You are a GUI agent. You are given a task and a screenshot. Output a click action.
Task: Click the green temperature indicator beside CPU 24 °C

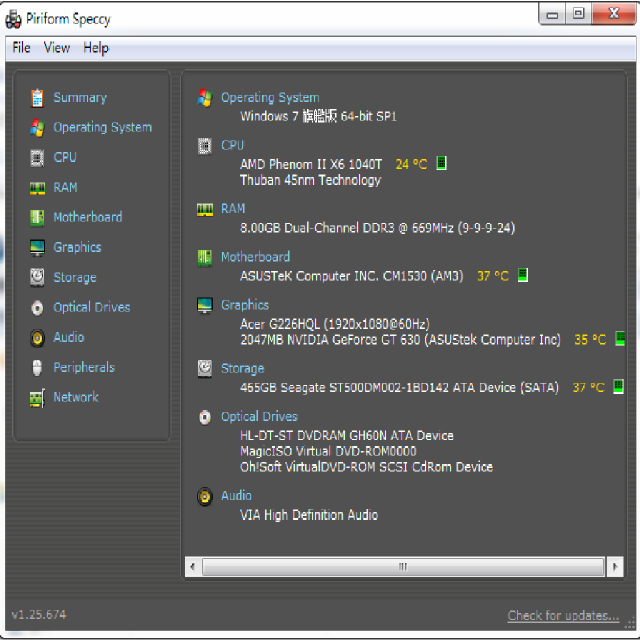[441, 163]
